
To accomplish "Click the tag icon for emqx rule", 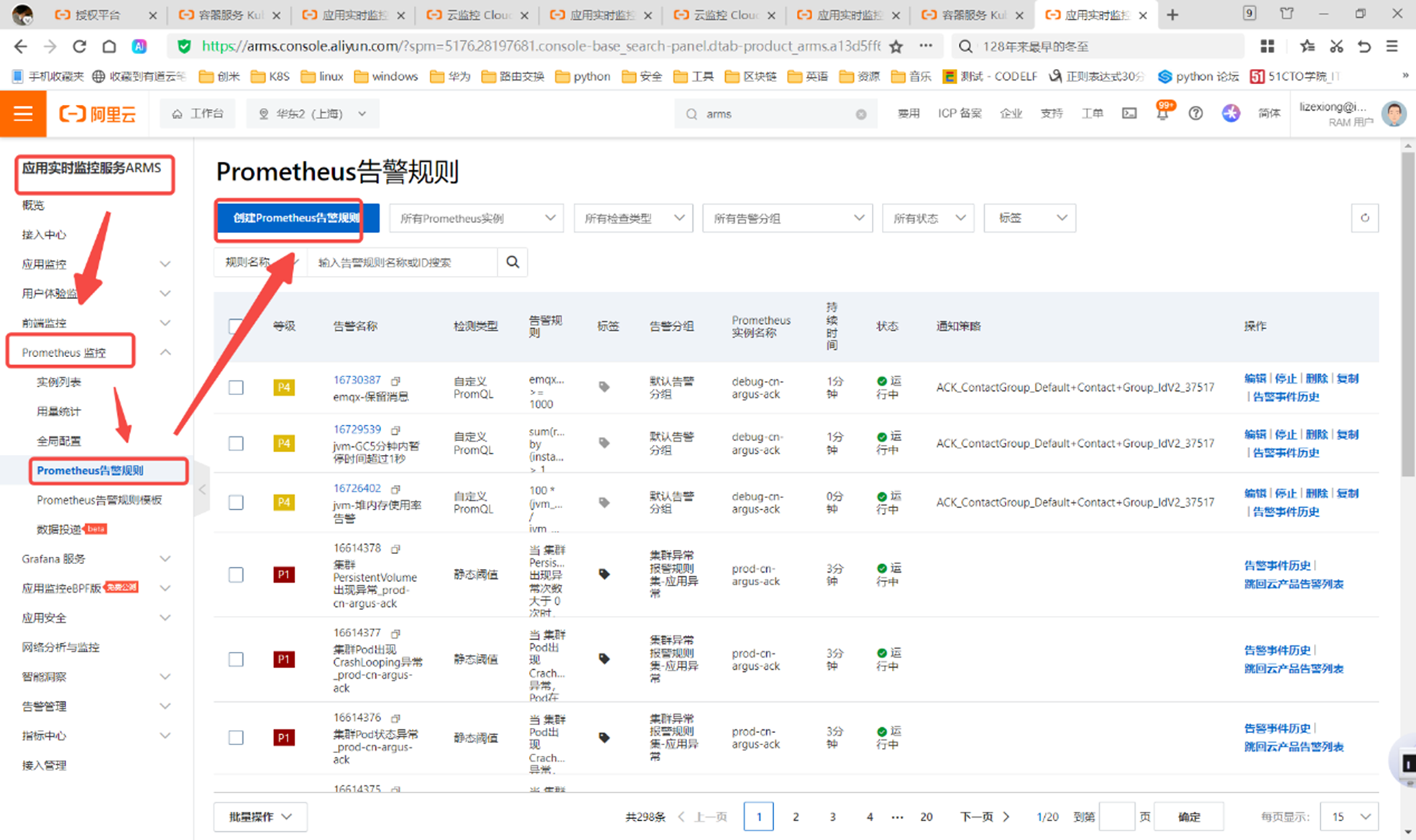I will tap(604, 387).
